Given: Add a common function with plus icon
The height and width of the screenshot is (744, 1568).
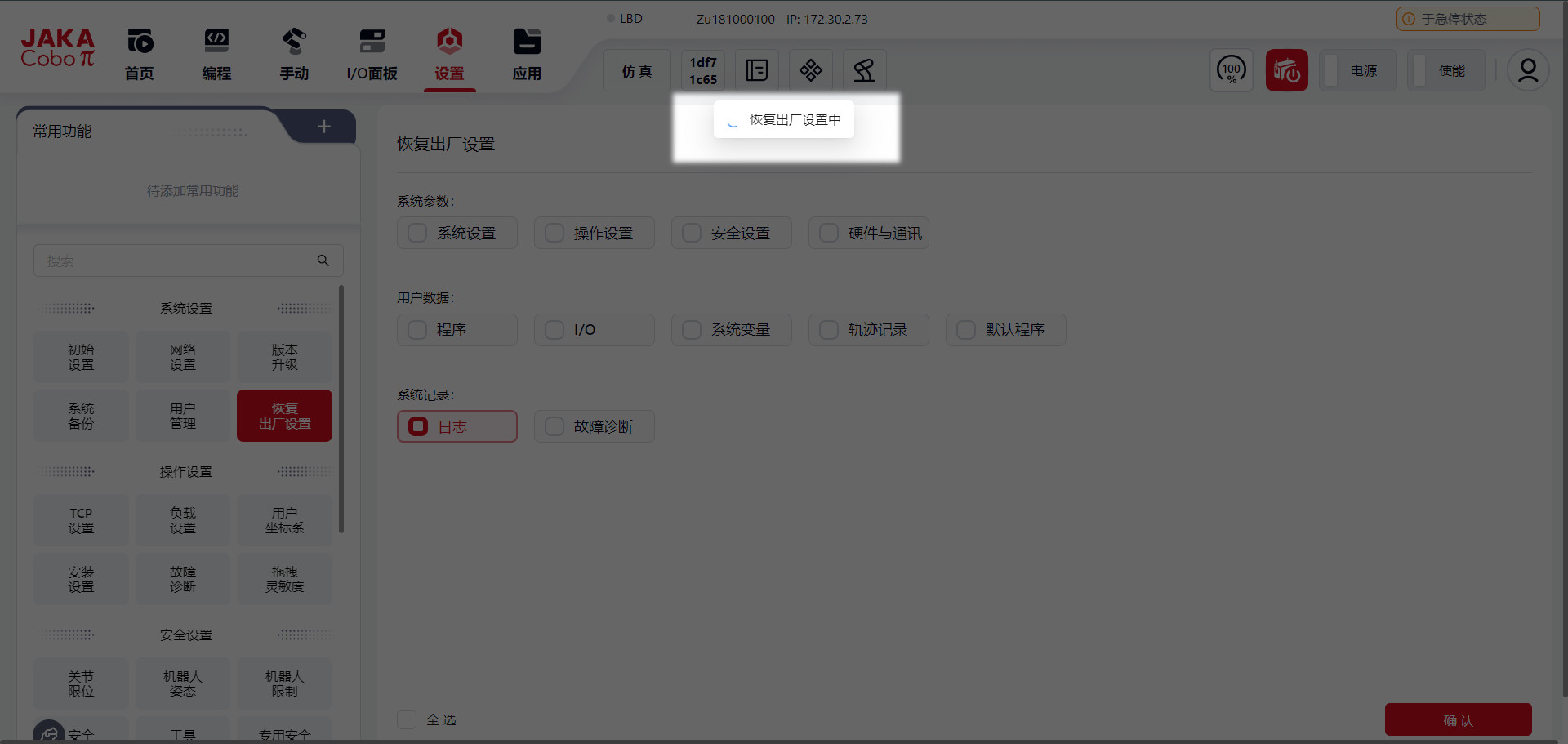Looking at the screenshot, I should tap(324, 127).
